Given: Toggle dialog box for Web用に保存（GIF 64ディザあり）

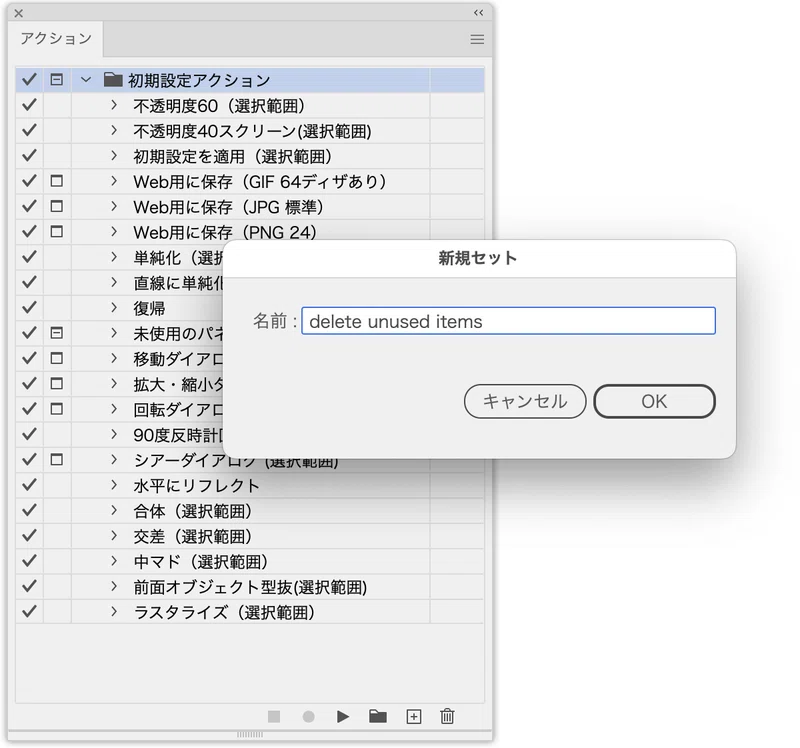Looking at the screenshot, I should click(x=57, y=181).
